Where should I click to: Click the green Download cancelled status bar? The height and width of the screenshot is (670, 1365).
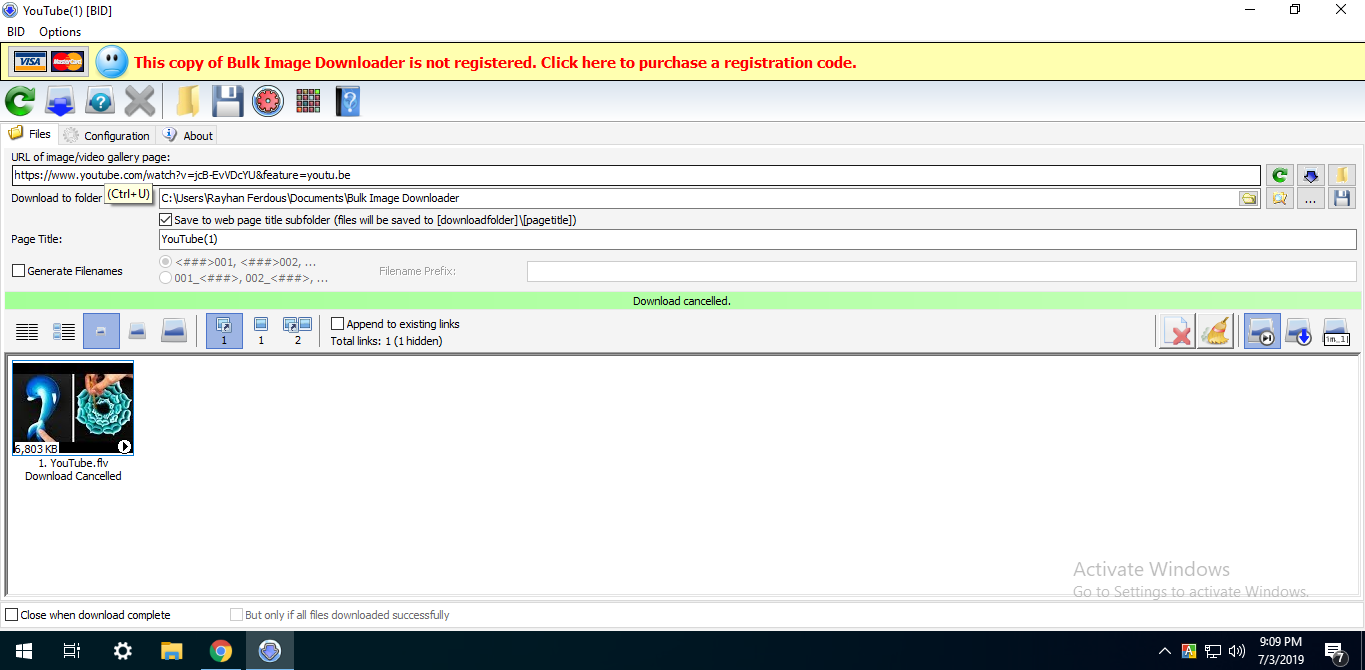click(682, 301)
